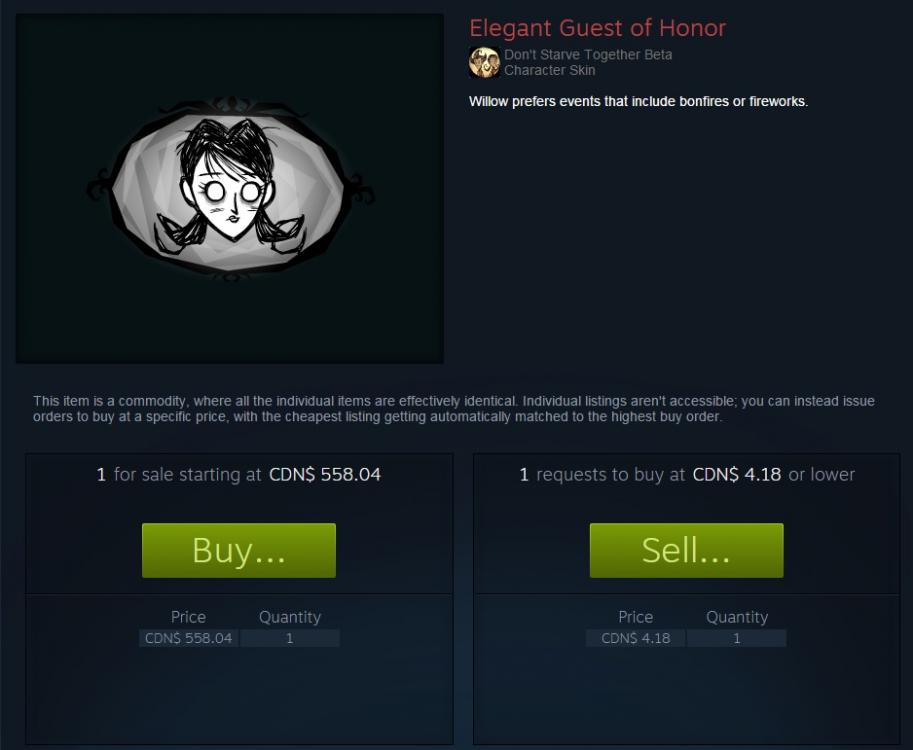
Task: Click the quantity cell beside CDN$ 558.04
Action: click(x=290, y=638)
